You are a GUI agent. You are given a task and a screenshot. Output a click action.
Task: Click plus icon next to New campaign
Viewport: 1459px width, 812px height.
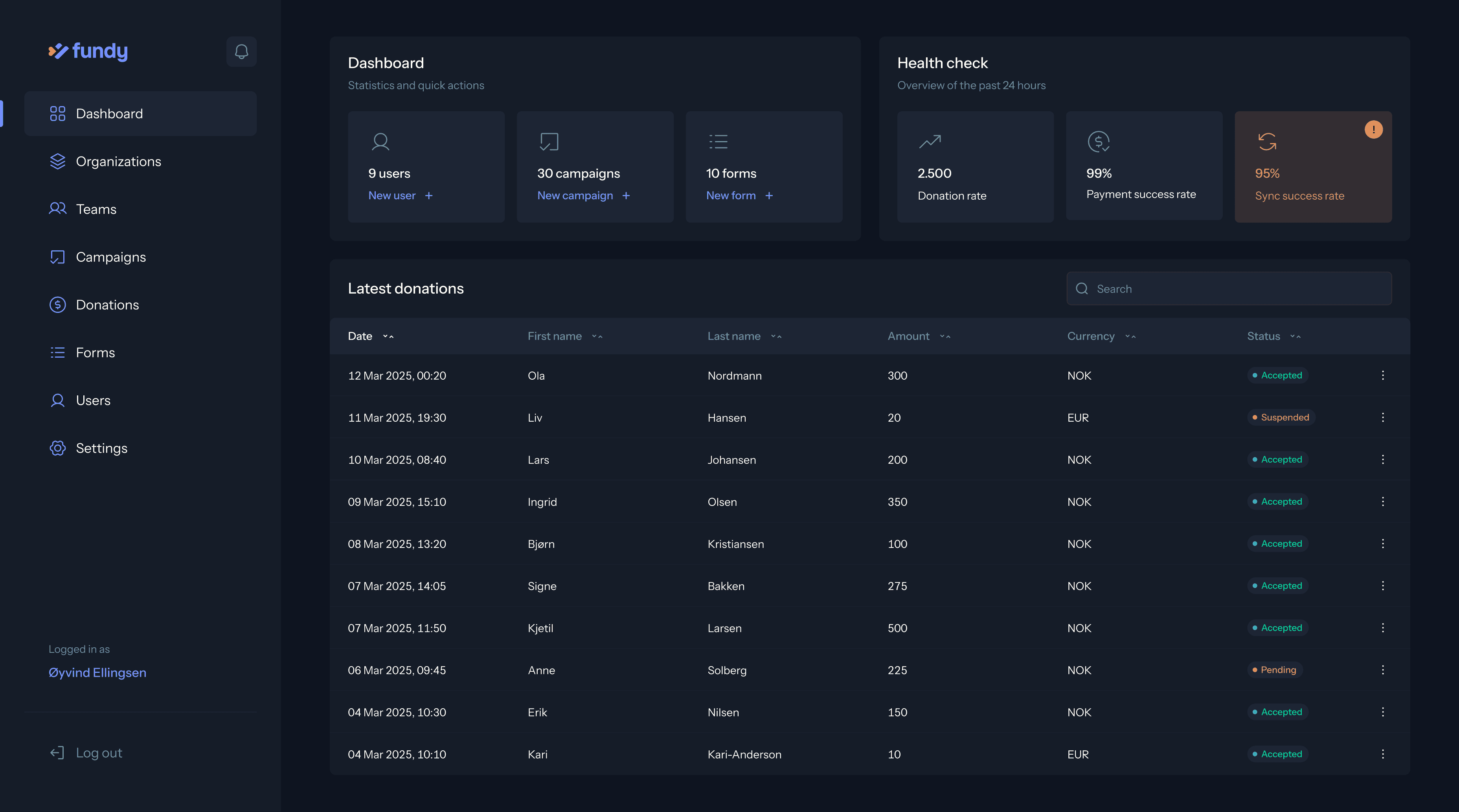pos(626,195)
